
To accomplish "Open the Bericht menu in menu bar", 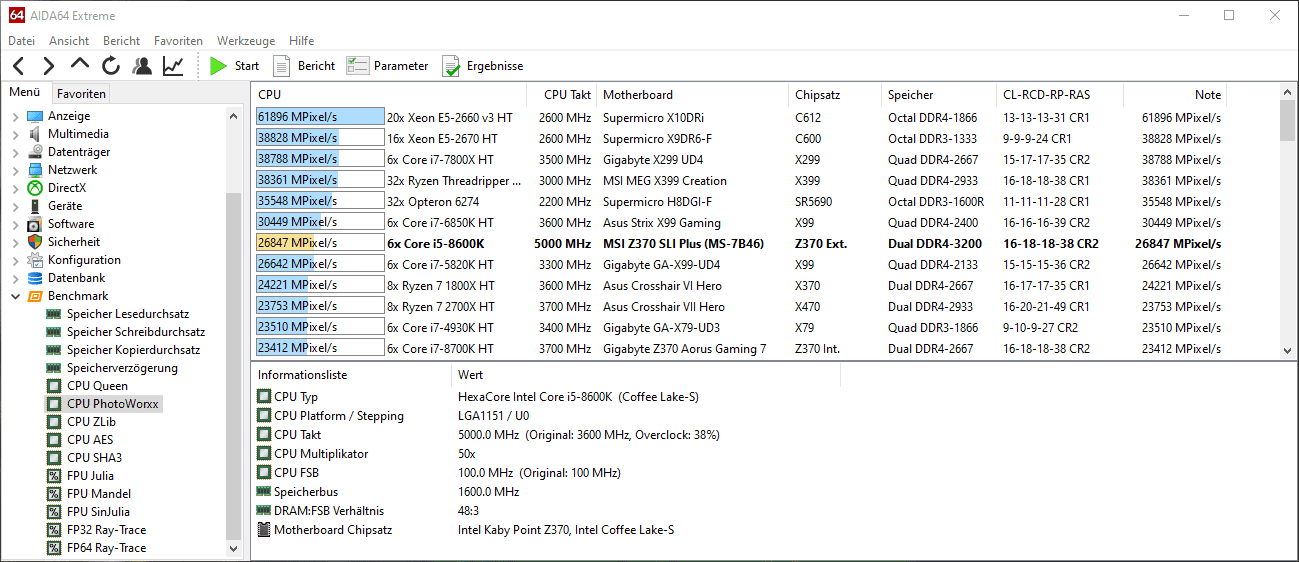I will (122, 41).
